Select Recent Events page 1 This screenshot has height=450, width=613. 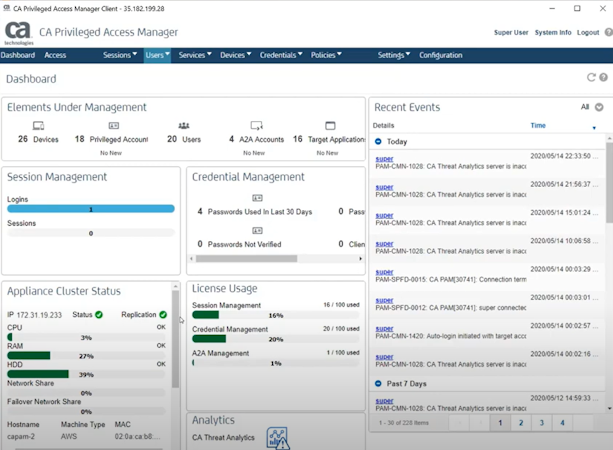tap(500, 423)
